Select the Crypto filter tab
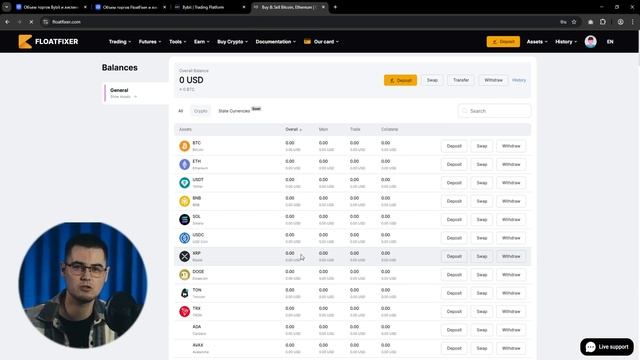The image size is (640, 360). click(200, 111)
